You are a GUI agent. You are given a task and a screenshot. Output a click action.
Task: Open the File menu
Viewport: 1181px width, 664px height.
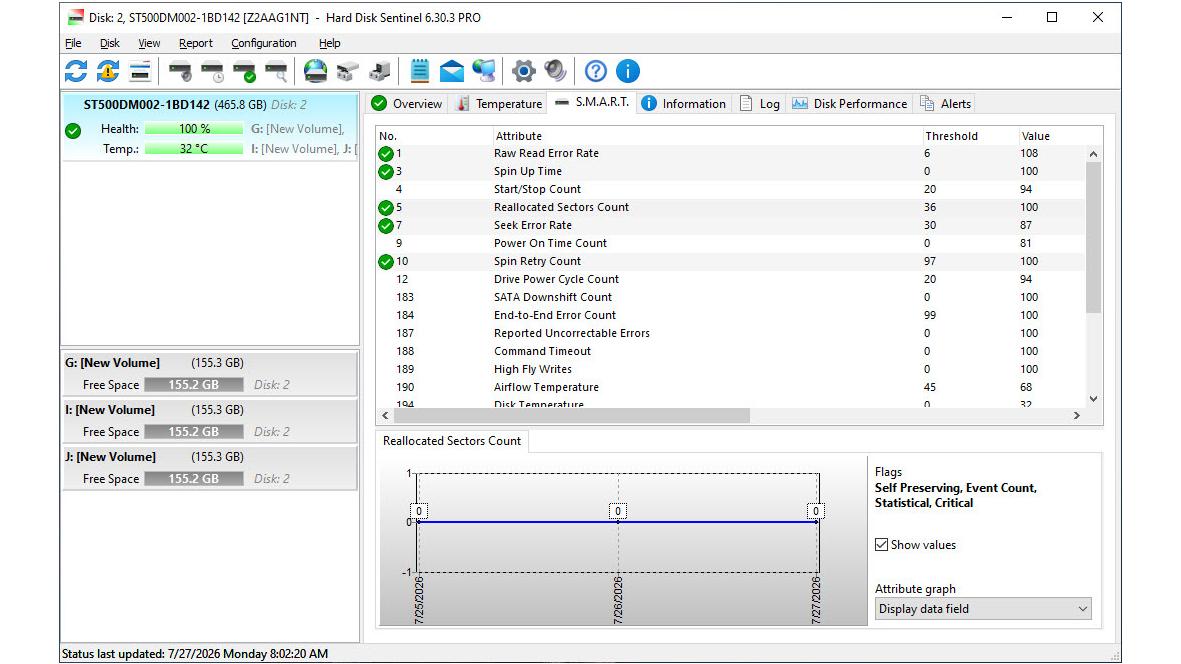tap(73, 43)
